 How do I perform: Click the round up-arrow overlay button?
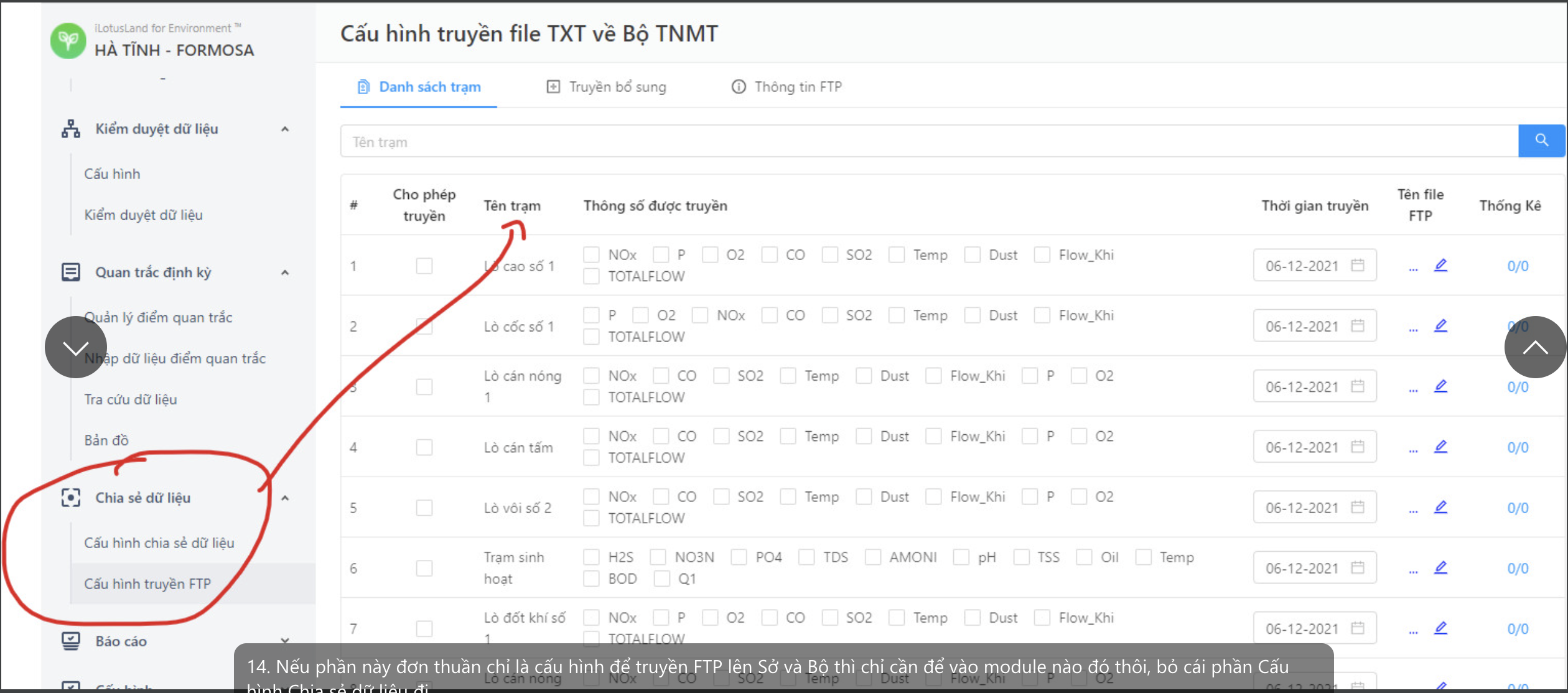[x=1534, y=347]
